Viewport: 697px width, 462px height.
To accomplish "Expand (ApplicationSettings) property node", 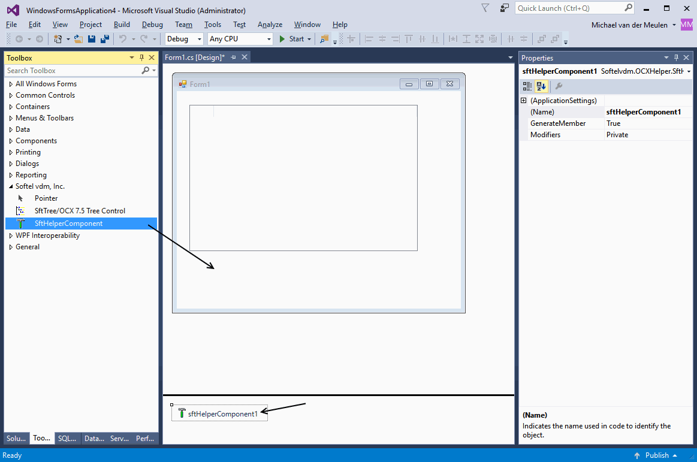I will click(524, 100).
